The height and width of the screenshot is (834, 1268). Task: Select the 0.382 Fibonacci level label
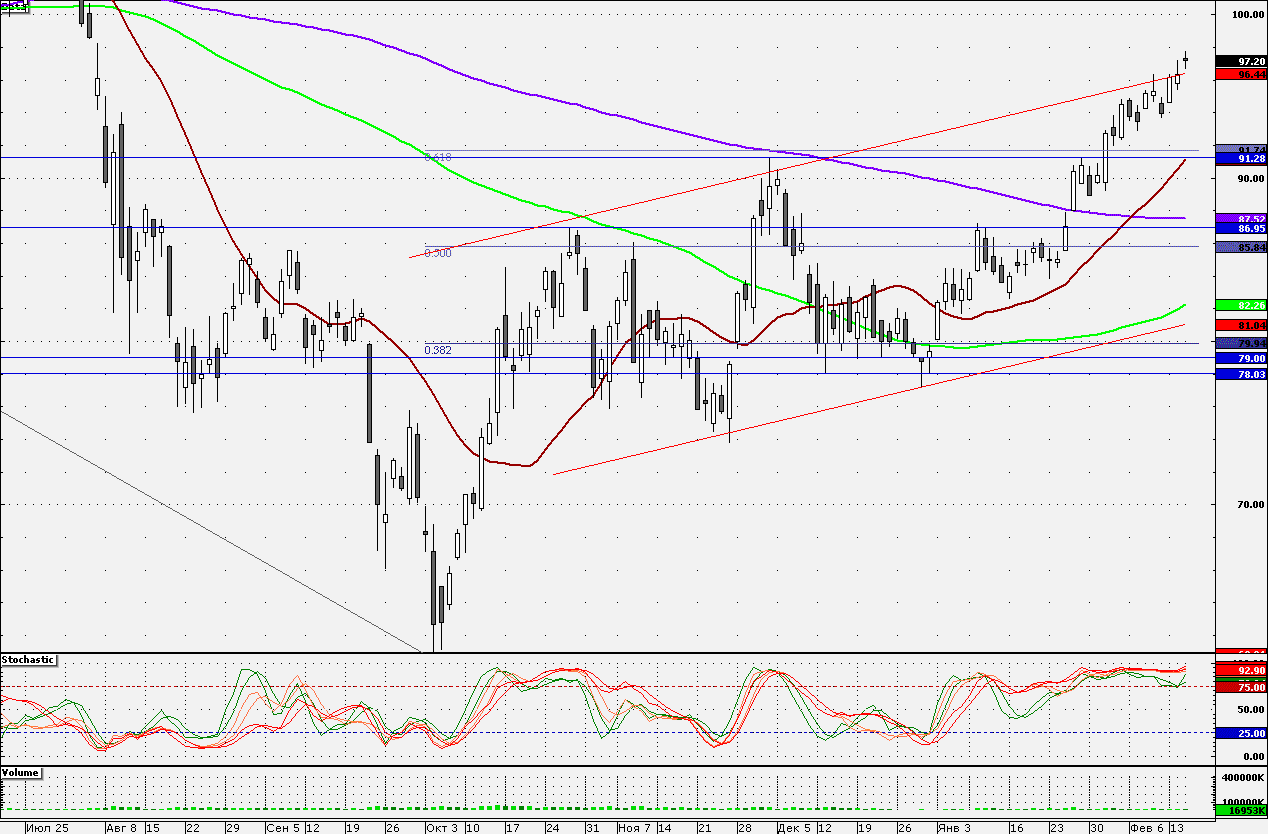point(438,350)
